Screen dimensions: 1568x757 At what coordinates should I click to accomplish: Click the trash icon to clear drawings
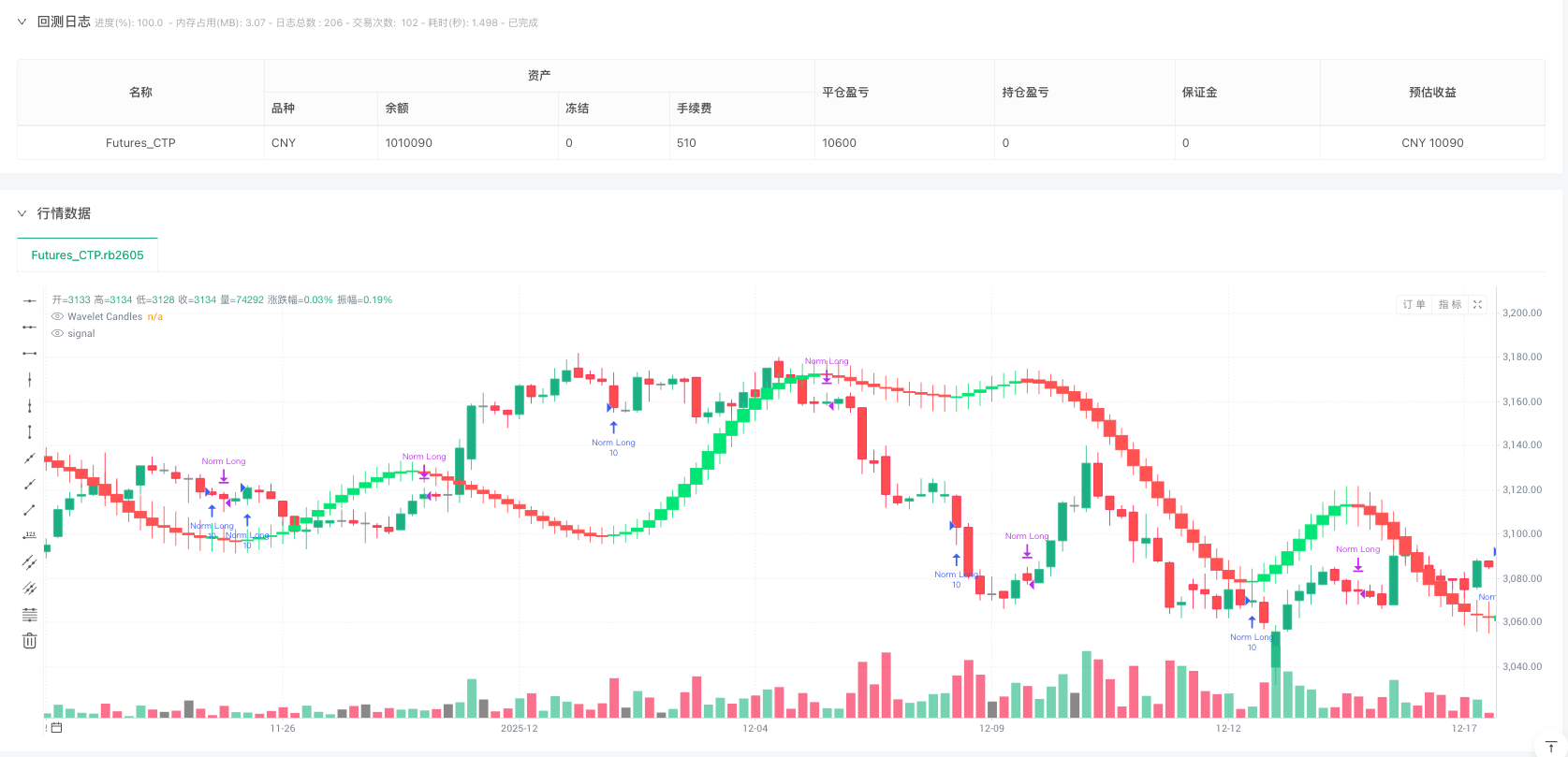tap(29, 640)
